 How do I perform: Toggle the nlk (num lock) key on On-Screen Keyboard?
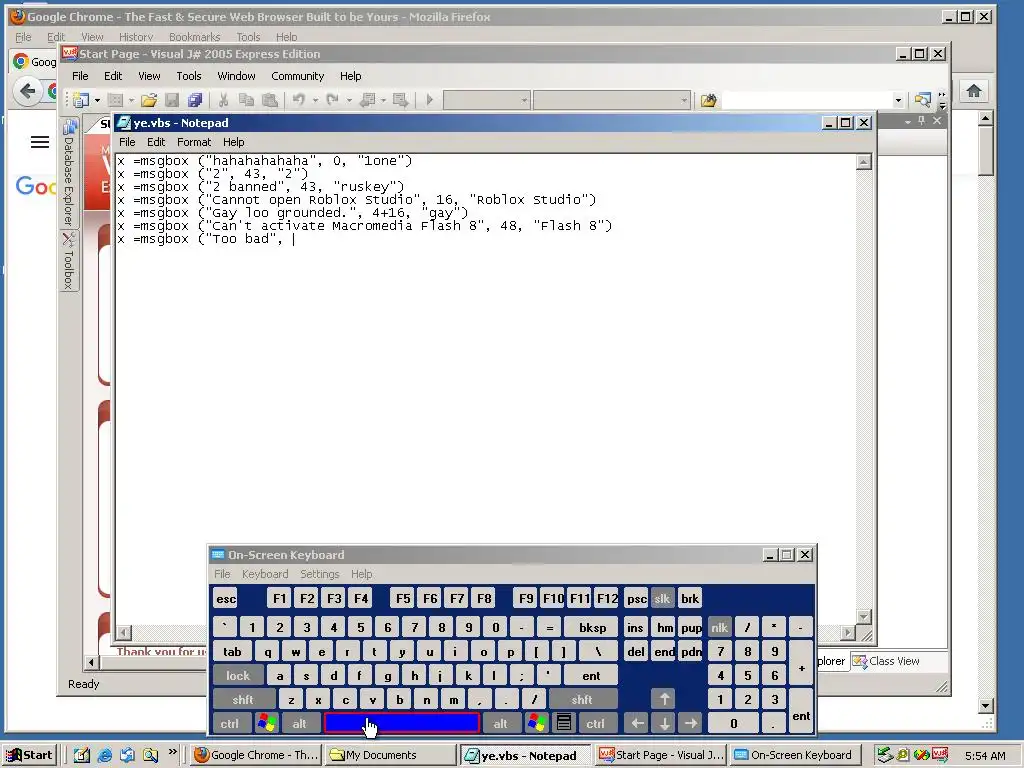(720, 628)
